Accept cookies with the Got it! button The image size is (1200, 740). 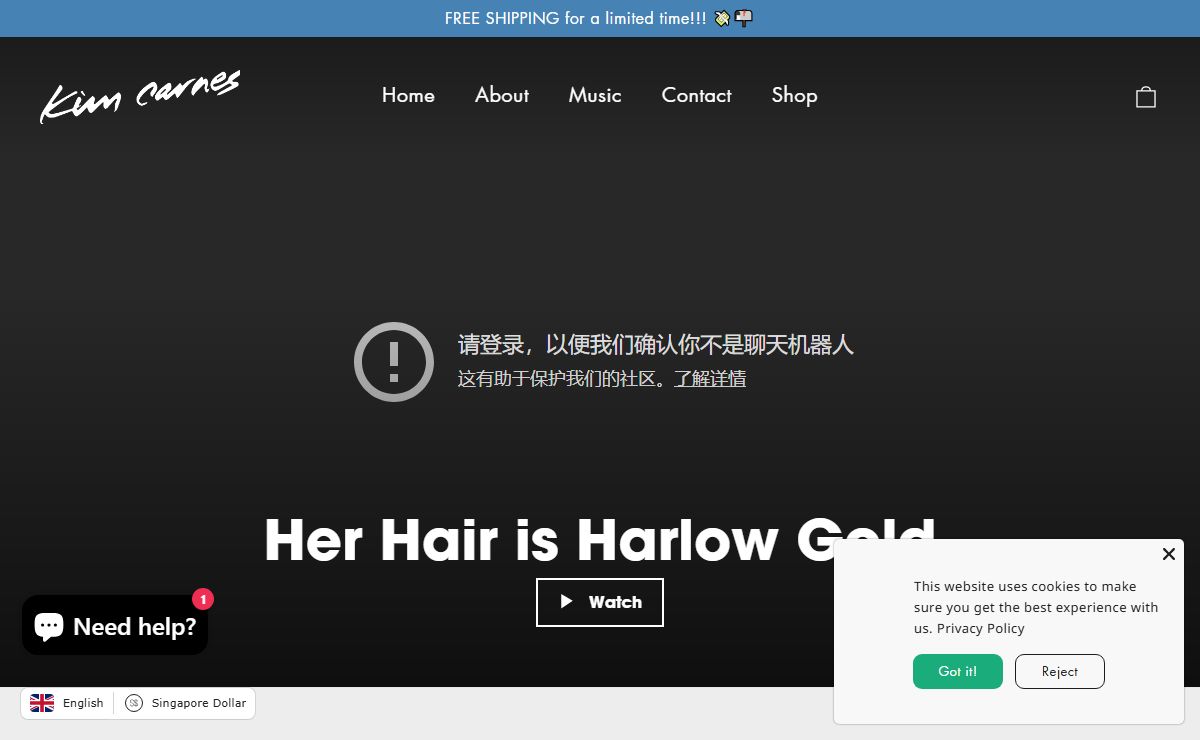pos(957,671)
